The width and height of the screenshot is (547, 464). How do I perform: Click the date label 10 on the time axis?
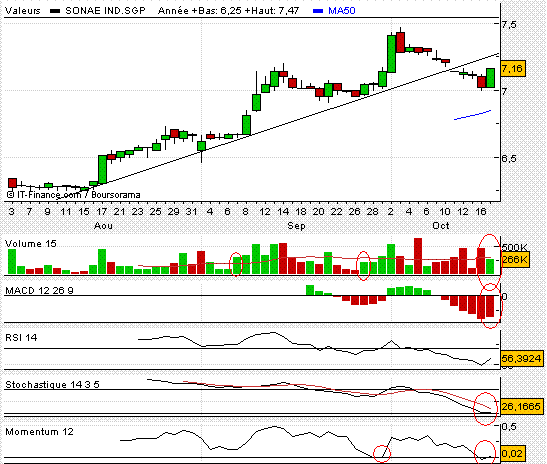(444, 211)
